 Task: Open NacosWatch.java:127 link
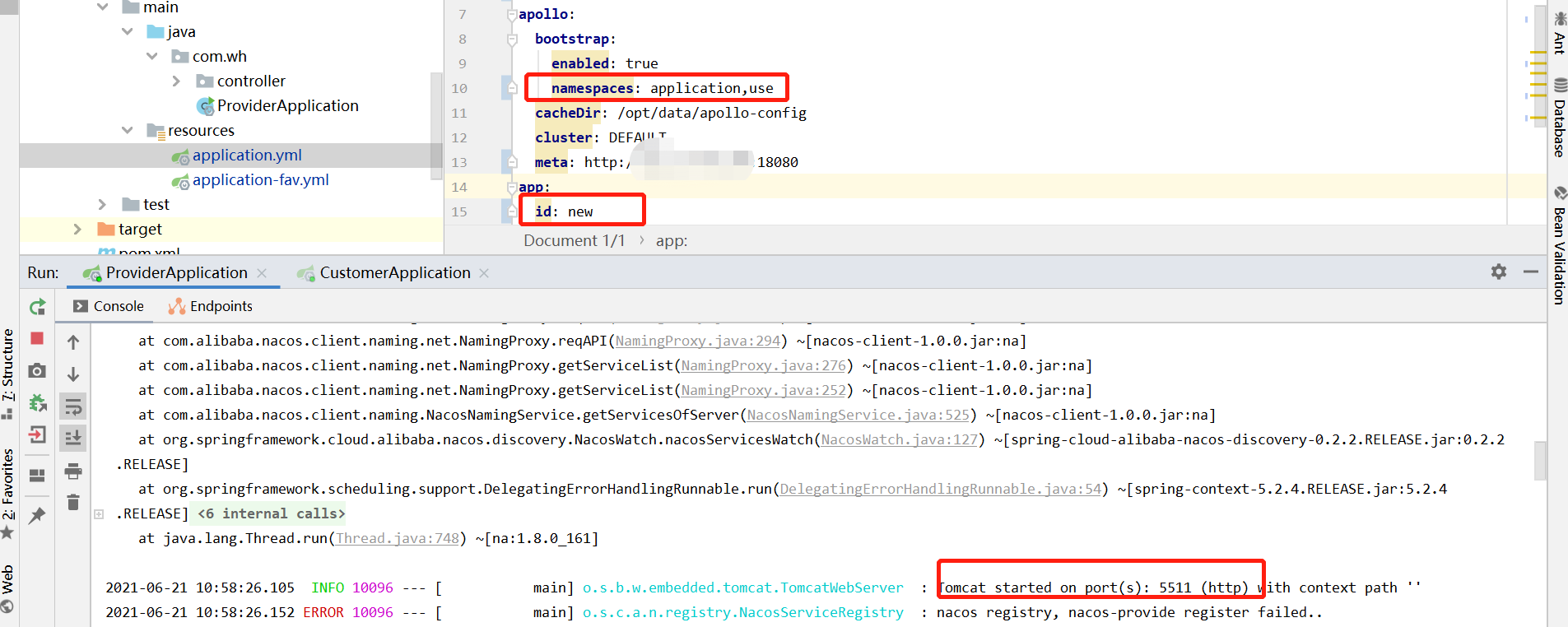[899, 439]
